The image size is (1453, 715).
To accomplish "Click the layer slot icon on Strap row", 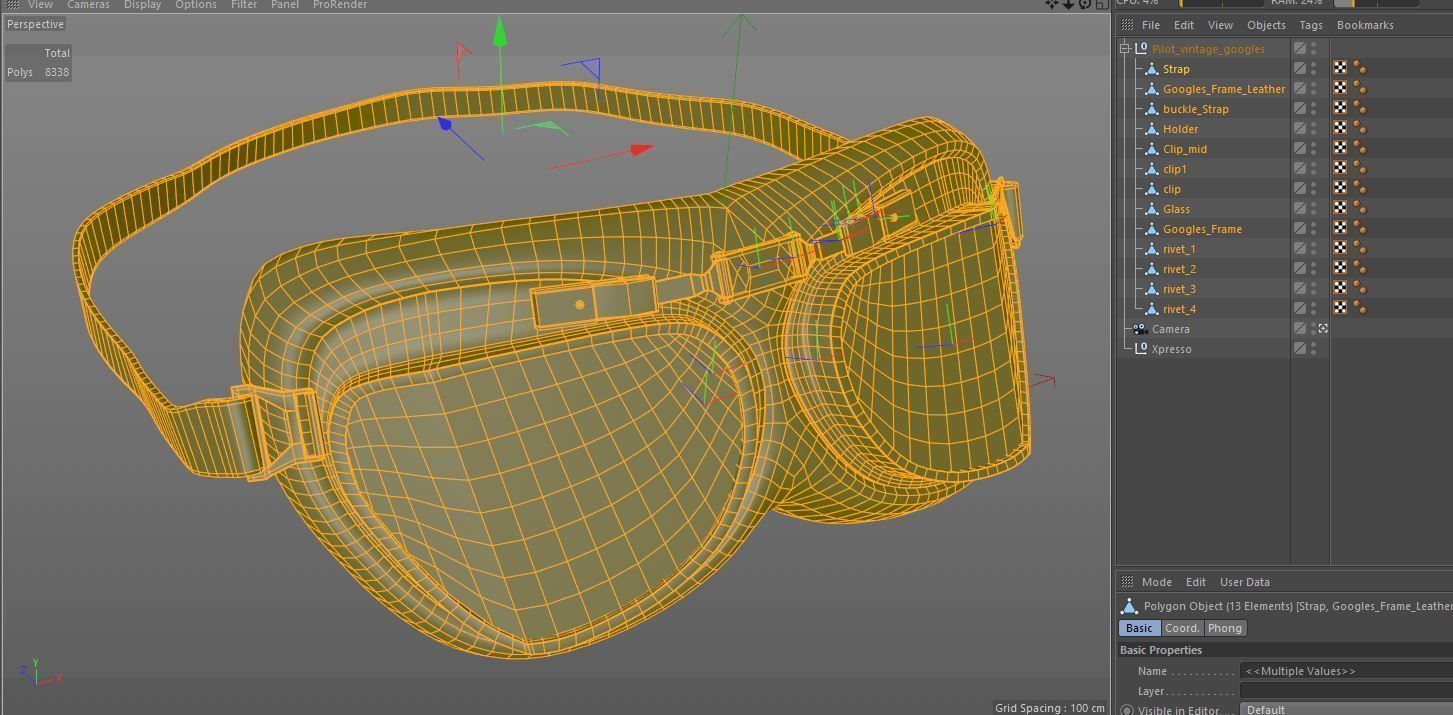I will [x=1300, y=68].
